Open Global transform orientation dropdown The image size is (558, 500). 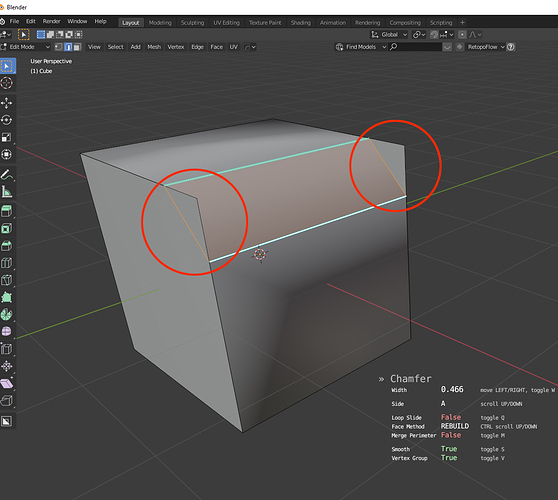389,35
